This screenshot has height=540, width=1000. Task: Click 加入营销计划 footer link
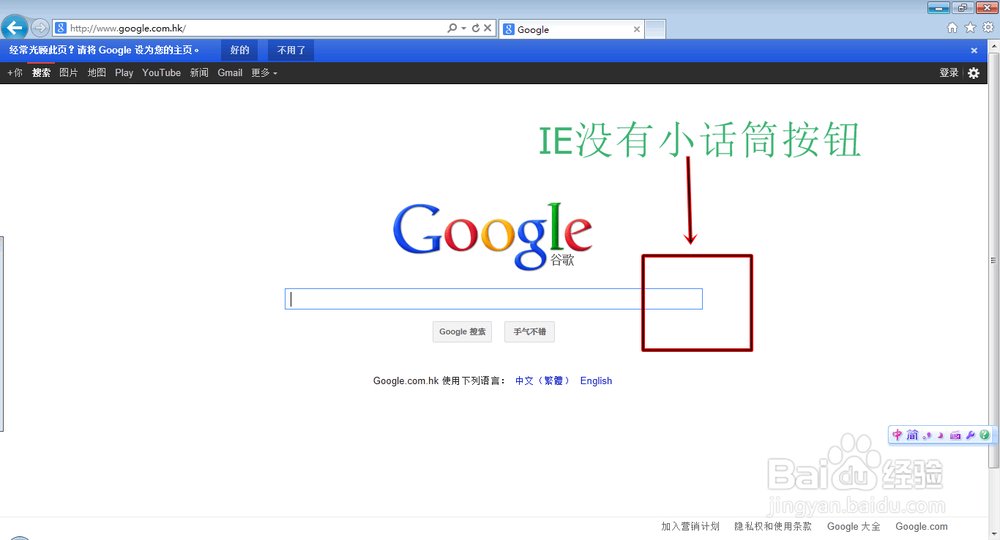click(690, 527)
